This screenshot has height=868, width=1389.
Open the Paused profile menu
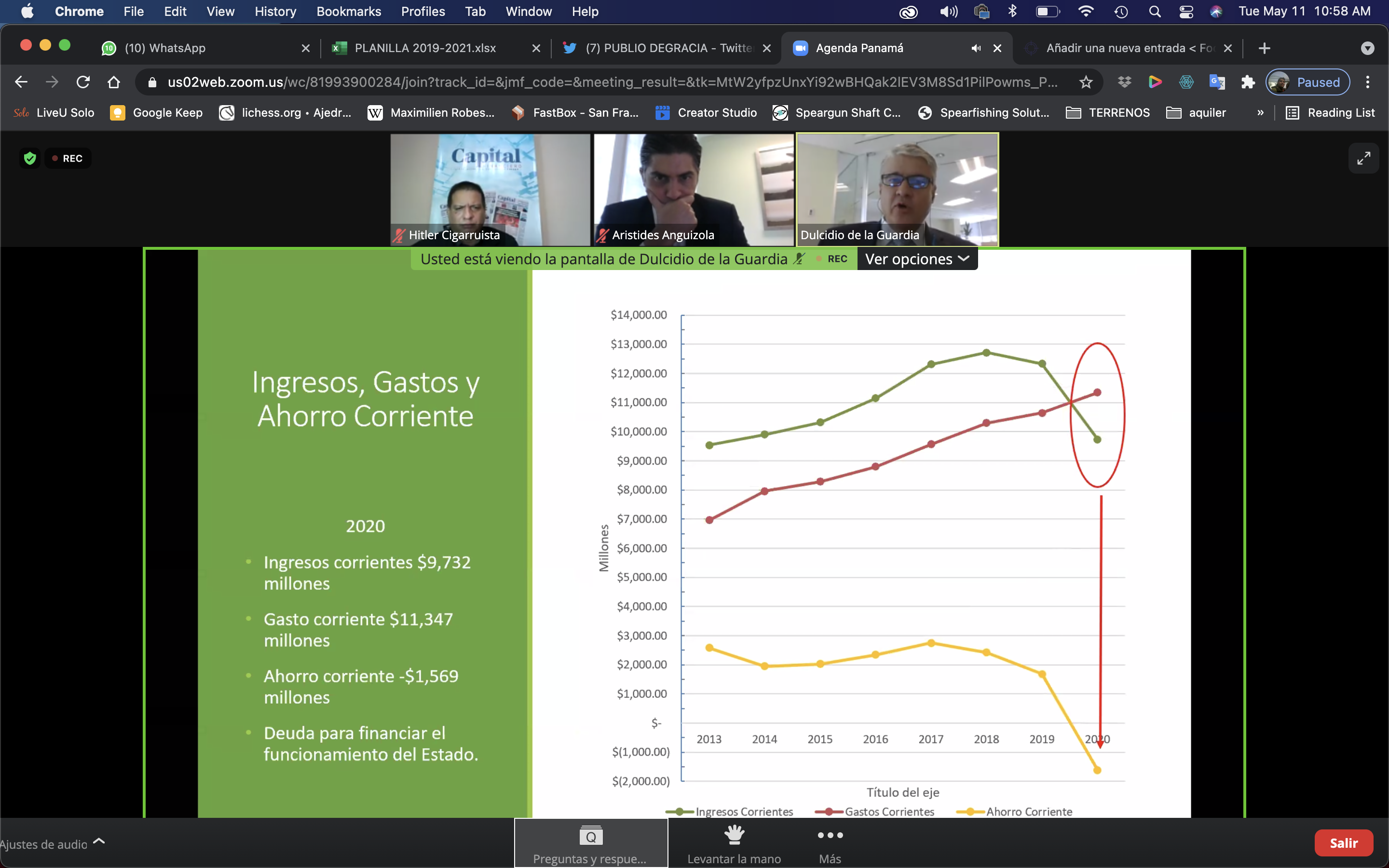pos(1307,82)
